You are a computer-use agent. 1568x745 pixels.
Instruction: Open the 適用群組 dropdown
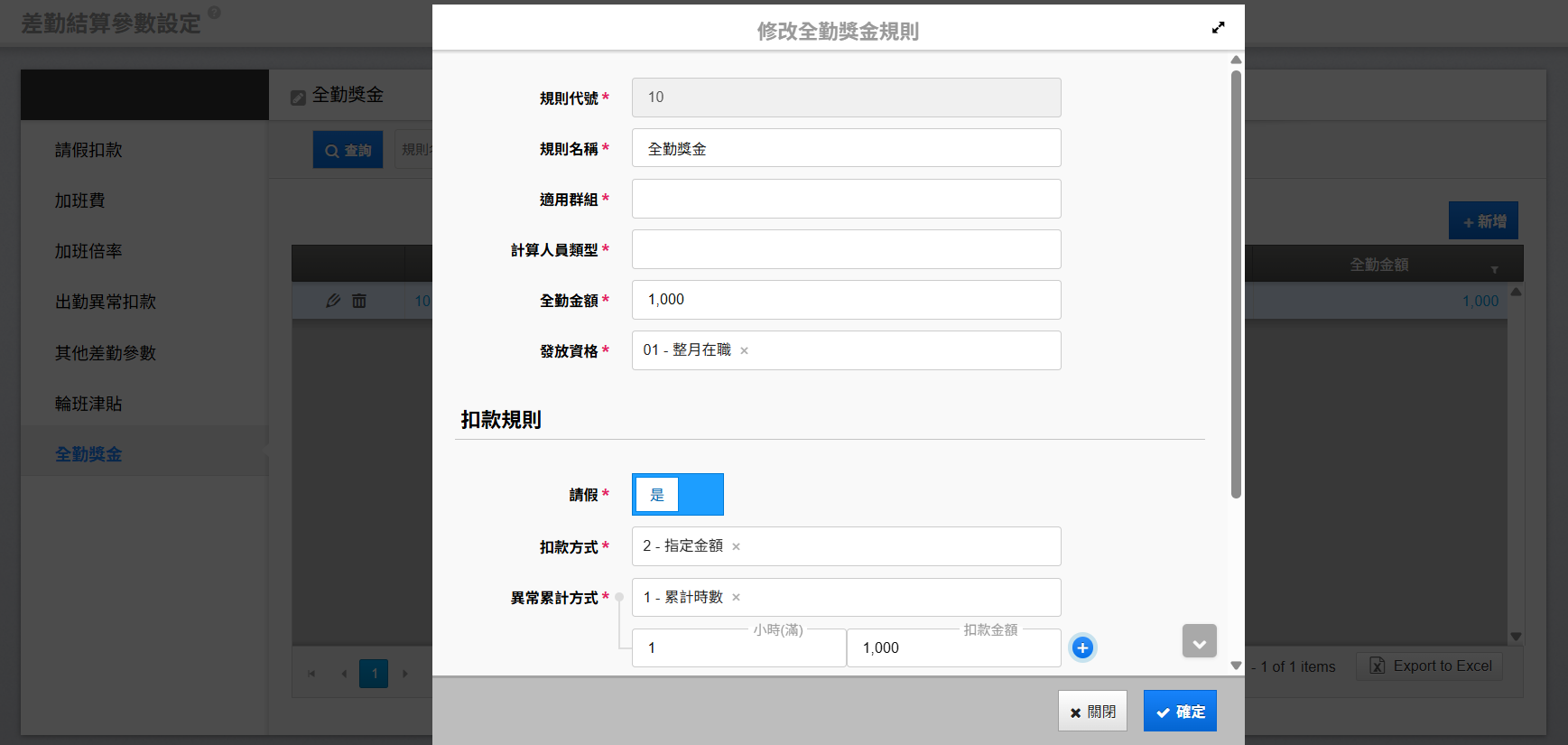846,199
